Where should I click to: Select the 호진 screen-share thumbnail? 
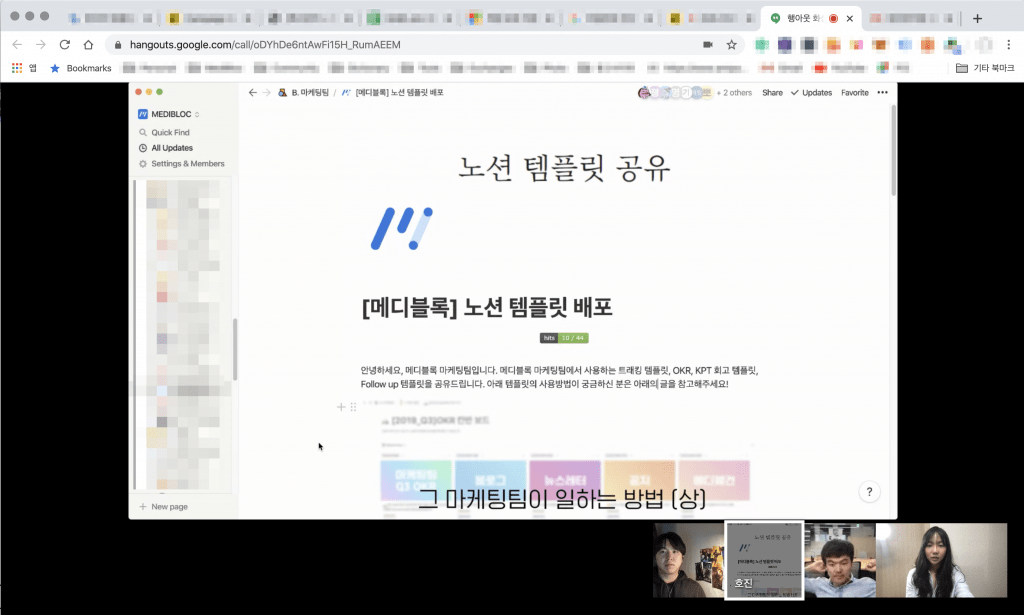click(764, 560)
